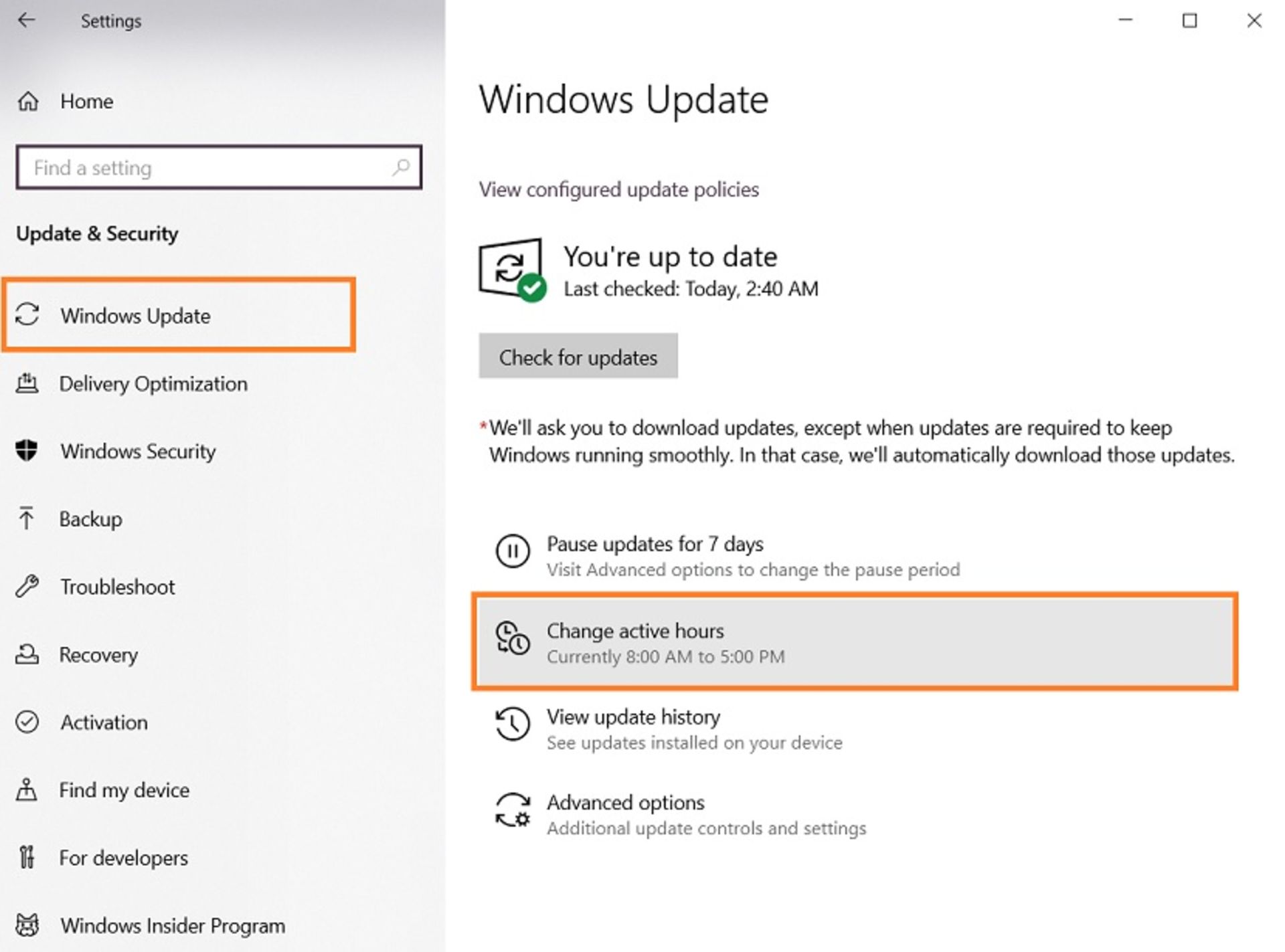Click the Home house icon
Viewport: 1285px width, 952px height.
(27, 101)
